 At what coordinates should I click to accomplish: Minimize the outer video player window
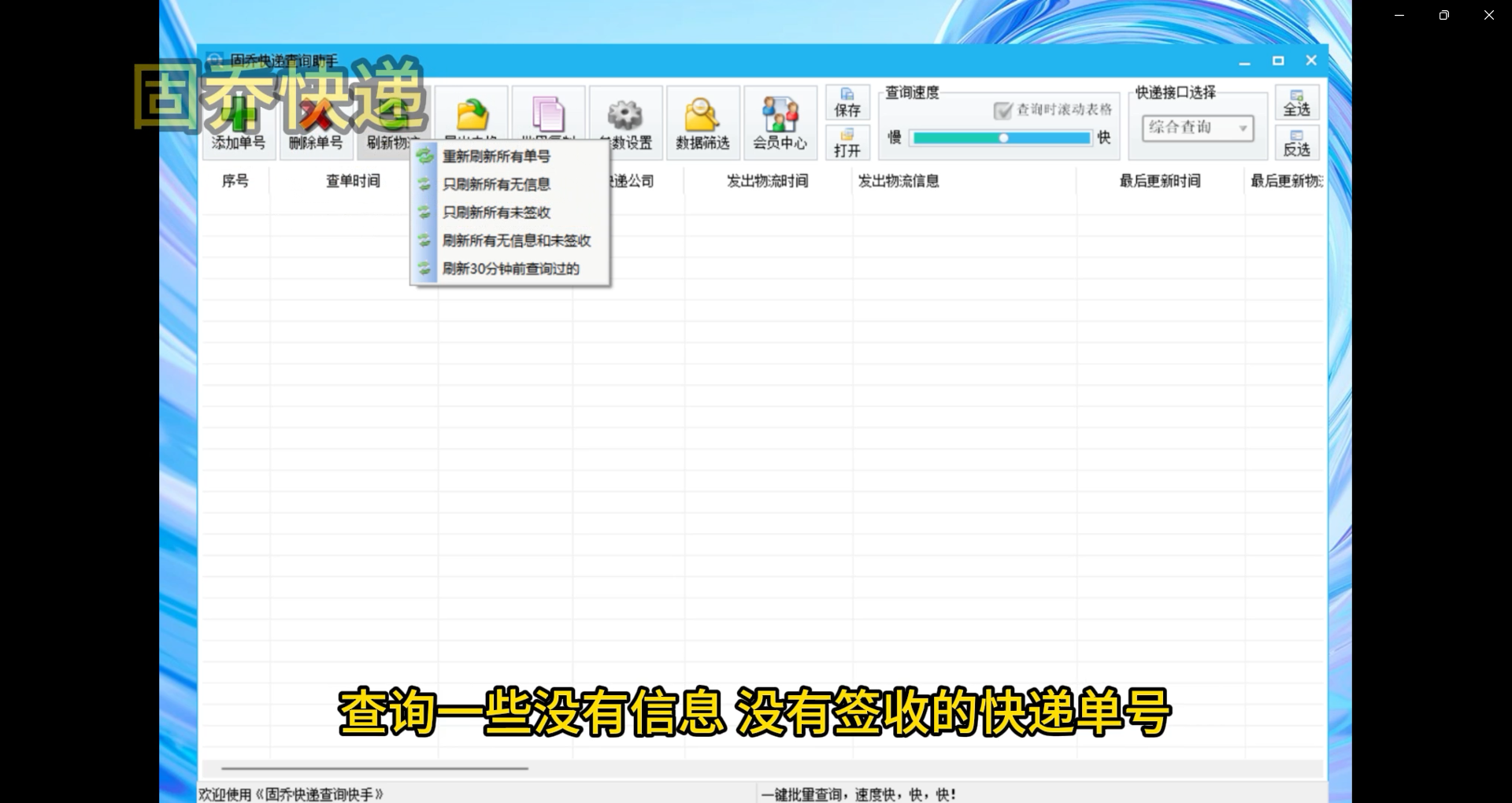(x=1399, y=15)
